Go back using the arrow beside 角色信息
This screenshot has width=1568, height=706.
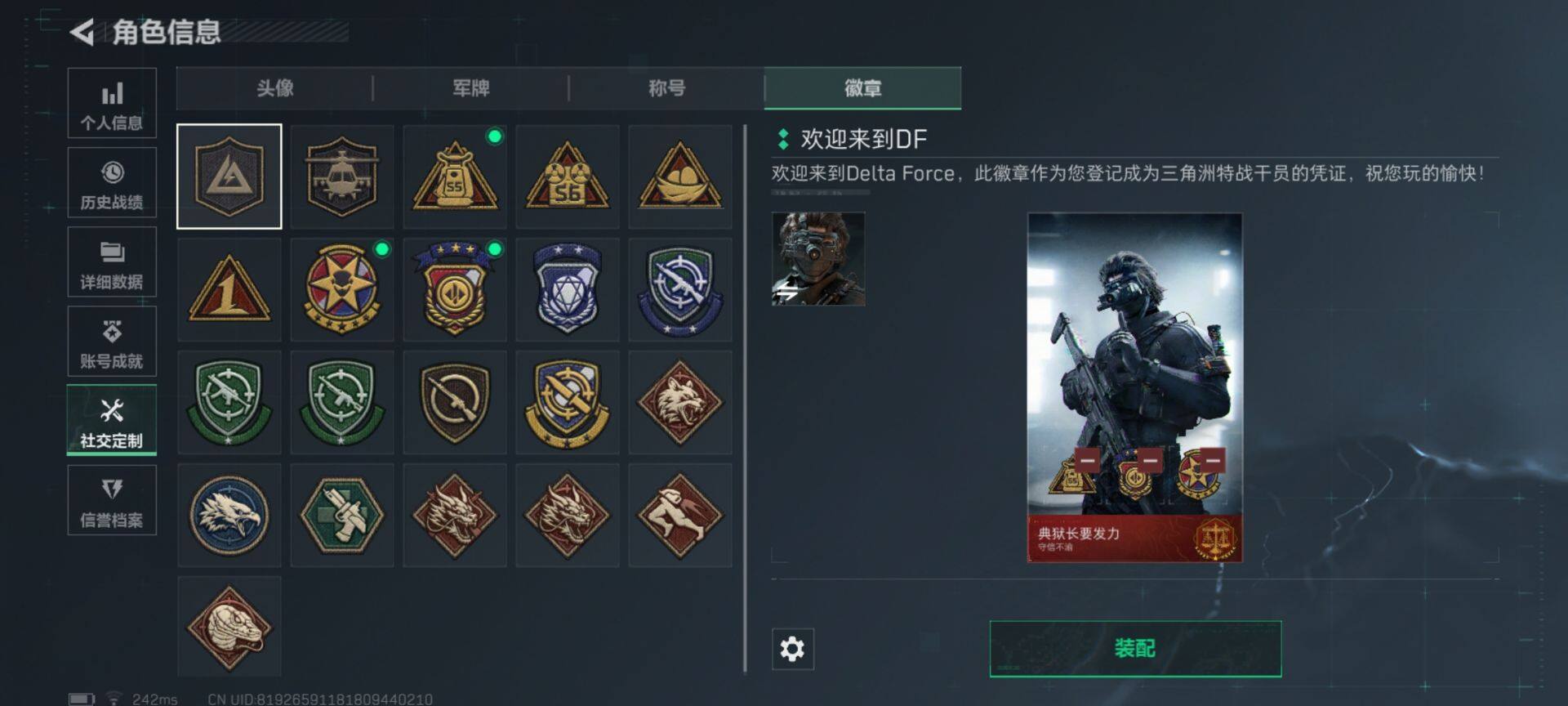pos(82,33)
